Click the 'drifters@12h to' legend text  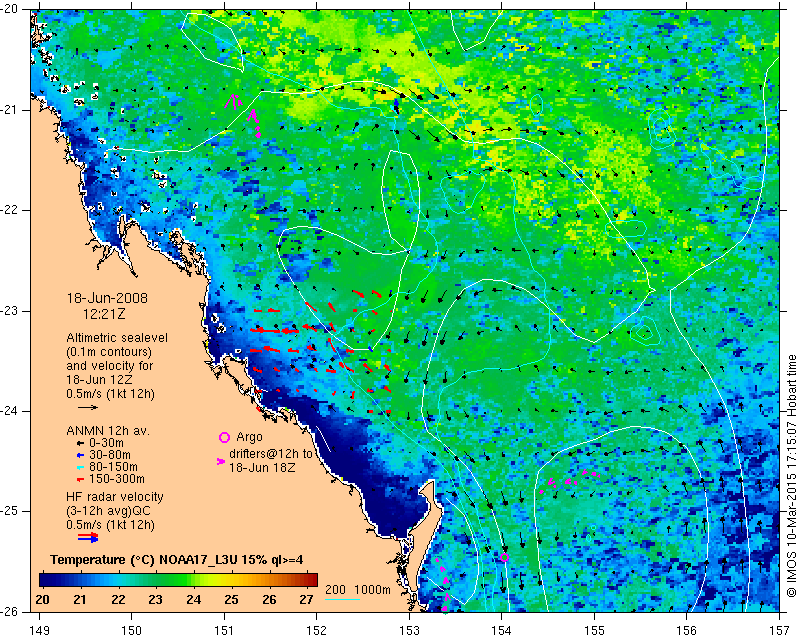[x=270, y=453]
